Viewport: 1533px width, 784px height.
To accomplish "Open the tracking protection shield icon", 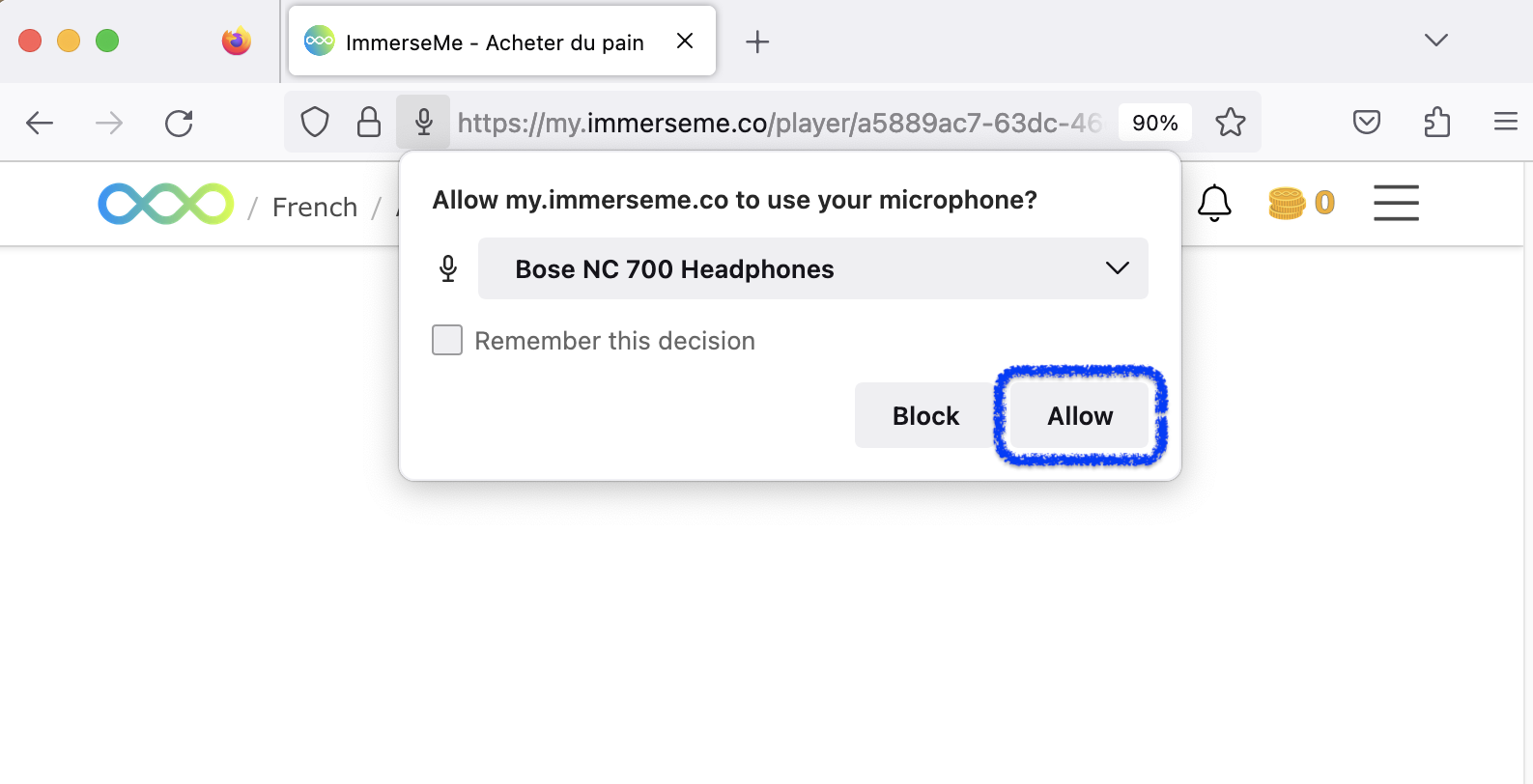I will [315, 122].
